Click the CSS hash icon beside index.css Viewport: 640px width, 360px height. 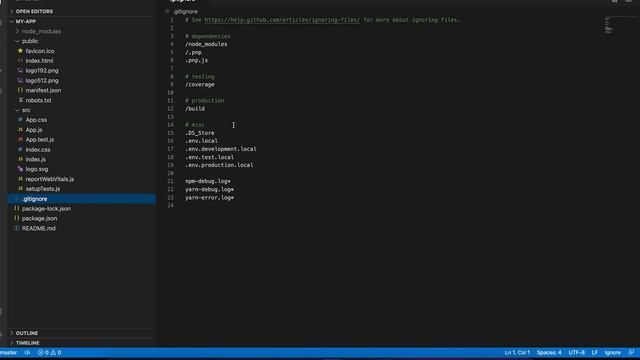coord(20,149)
